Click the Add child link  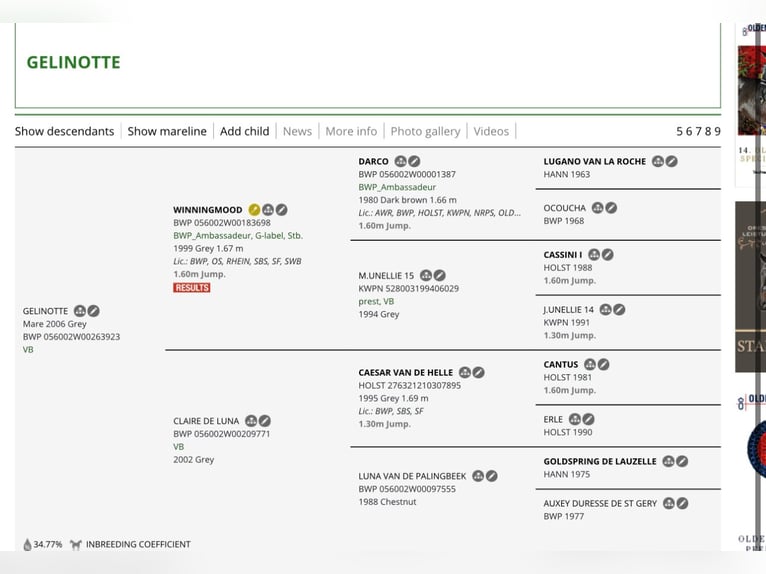click(x=244, y=131)
